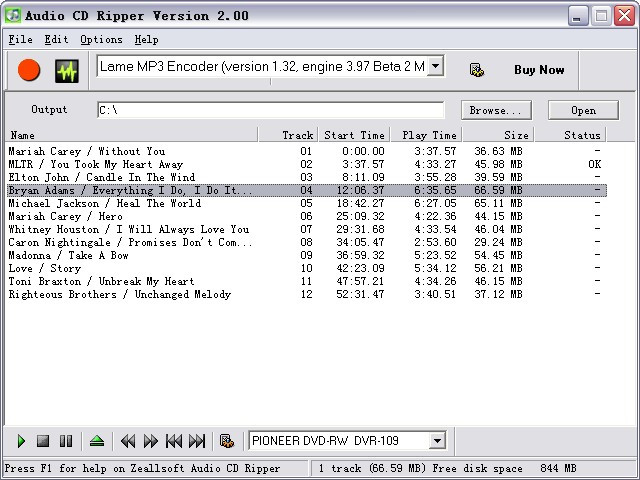The height and width of the screenshot is (480, 640).
Task: Sort by the Start Time column header
Action: (354, 135)
